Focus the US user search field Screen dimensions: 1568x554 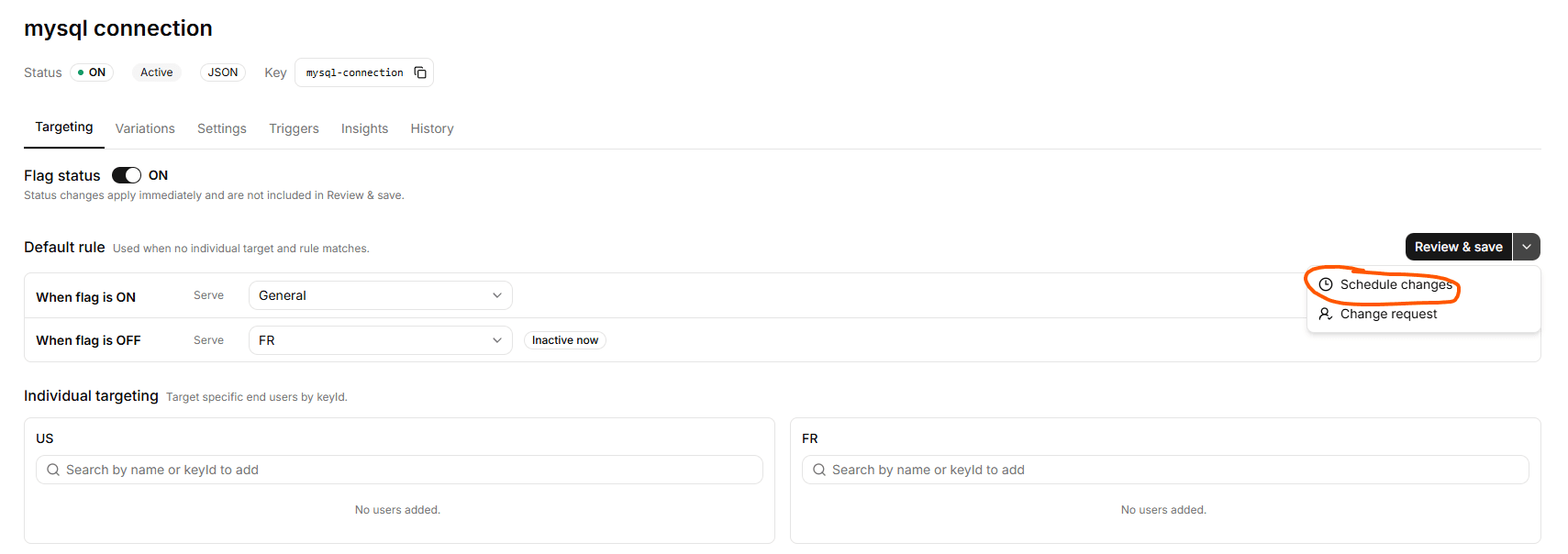tap(399, 470)
